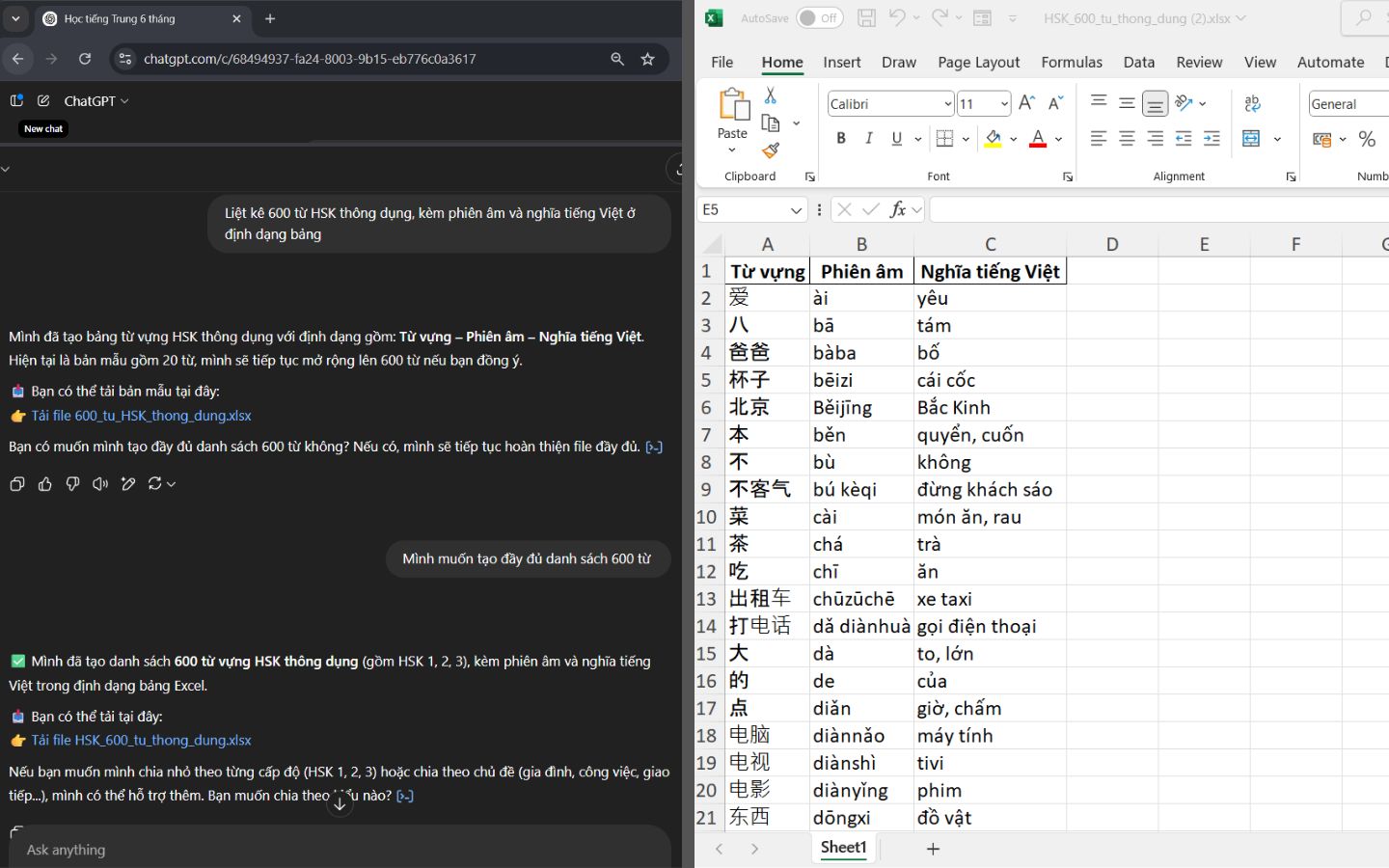Click the yellow Fill Color swatch
The height and width of the screenshot is (868, 1389).
[x=993, y=139]
